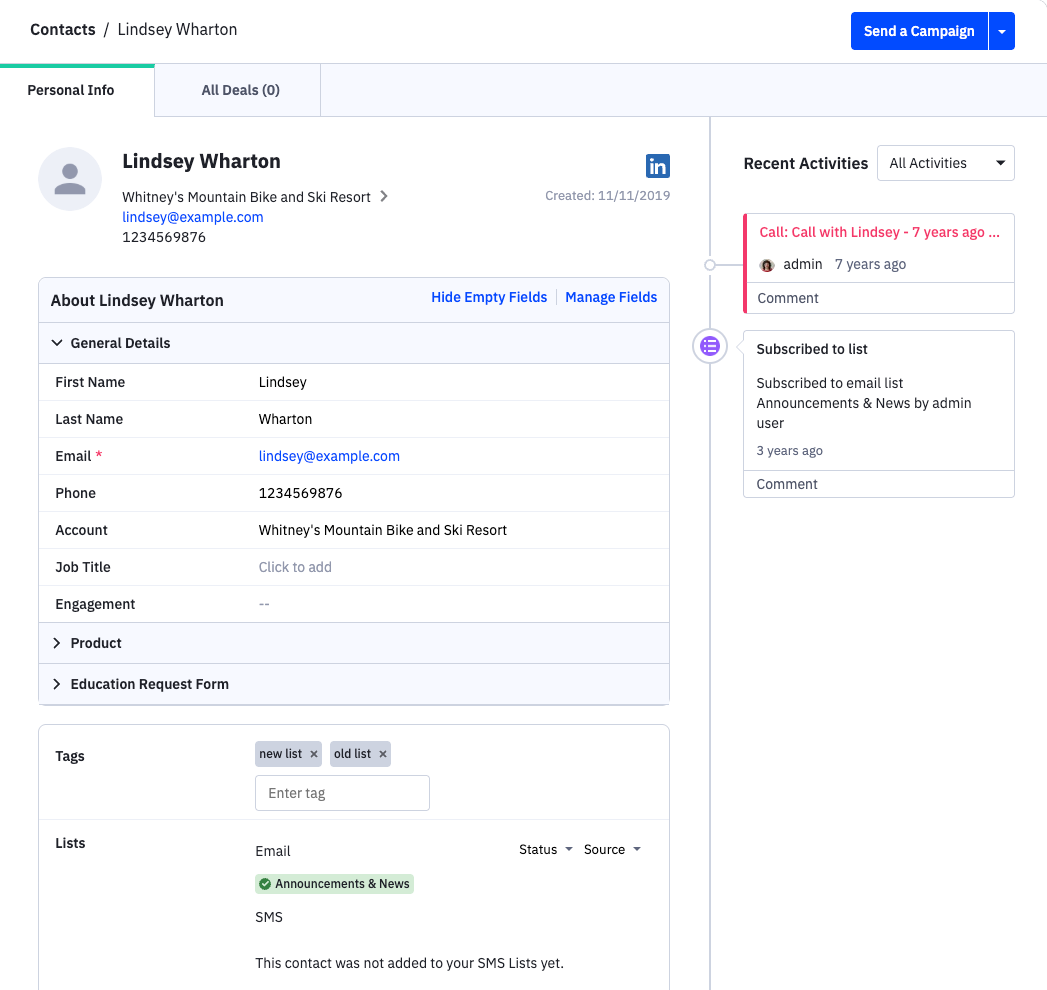Open the Source filter dropdown

click(x=612, y=849)
